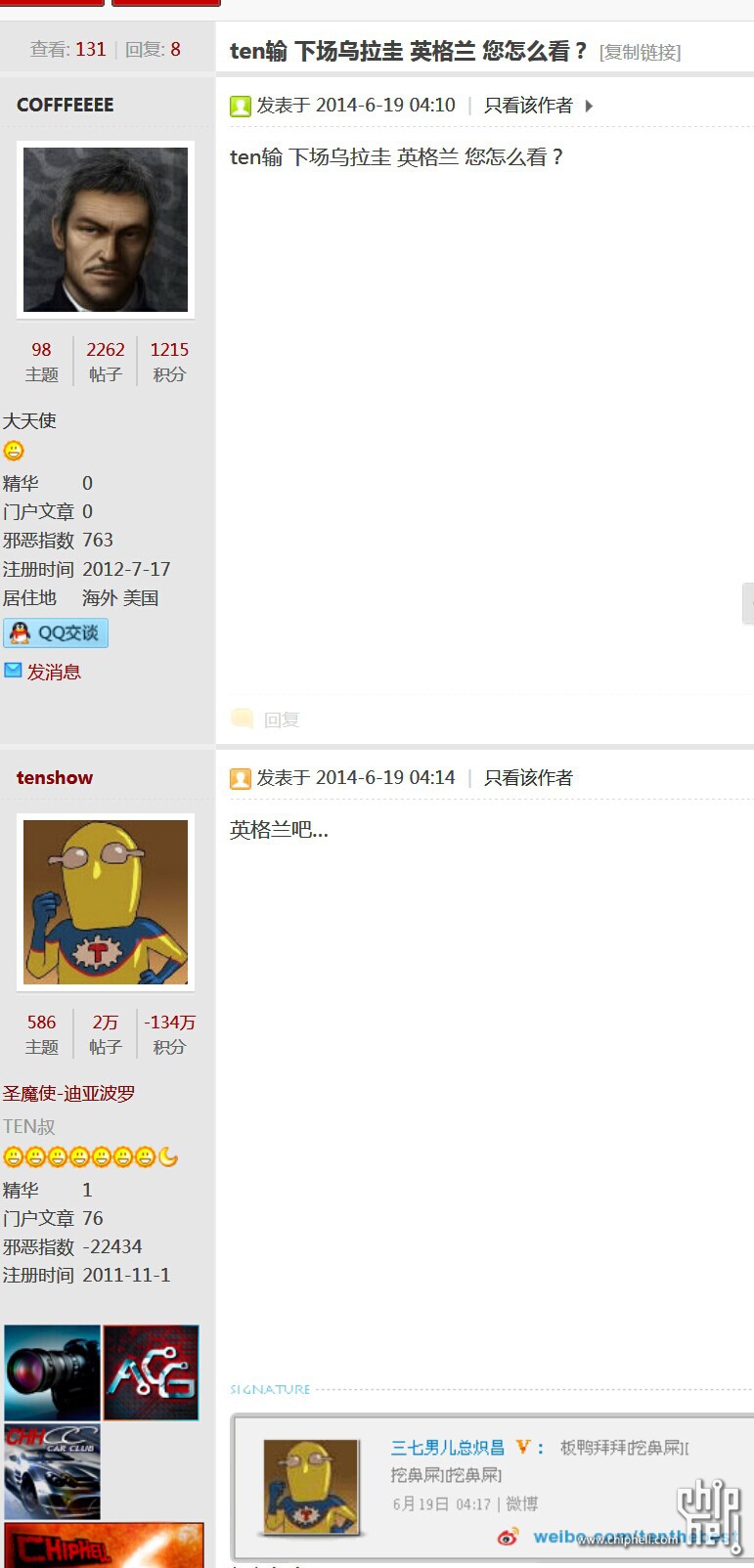The image size is (754, 1568).
Task: Open the camera photography group badge
Action: tap(52, 1372)
